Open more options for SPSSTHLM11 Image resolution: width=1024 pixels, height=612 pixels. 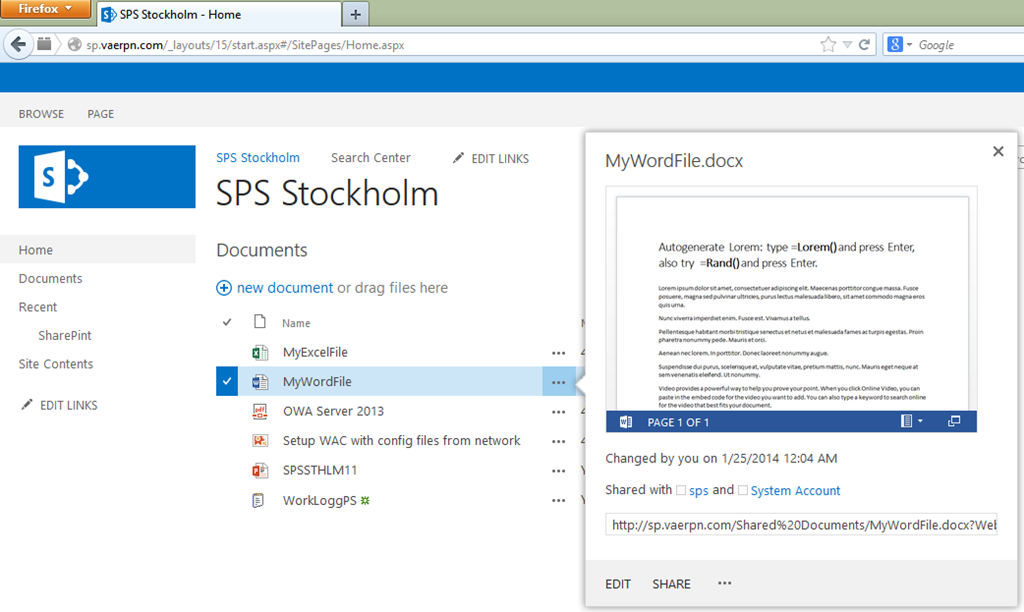coord(558,471)
